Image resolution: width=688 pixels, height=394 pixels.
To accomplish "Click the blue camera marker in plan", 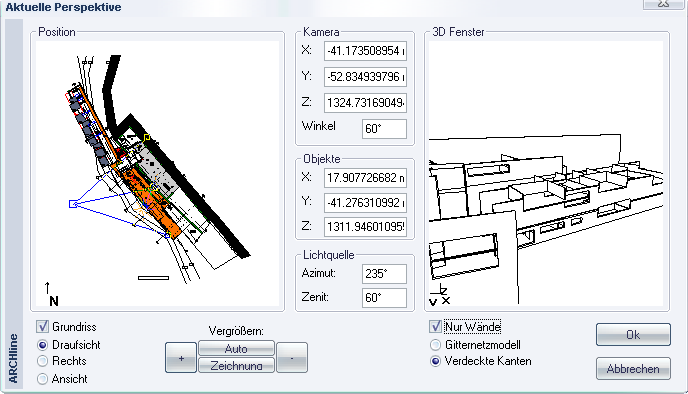I will tap(73, 204).
